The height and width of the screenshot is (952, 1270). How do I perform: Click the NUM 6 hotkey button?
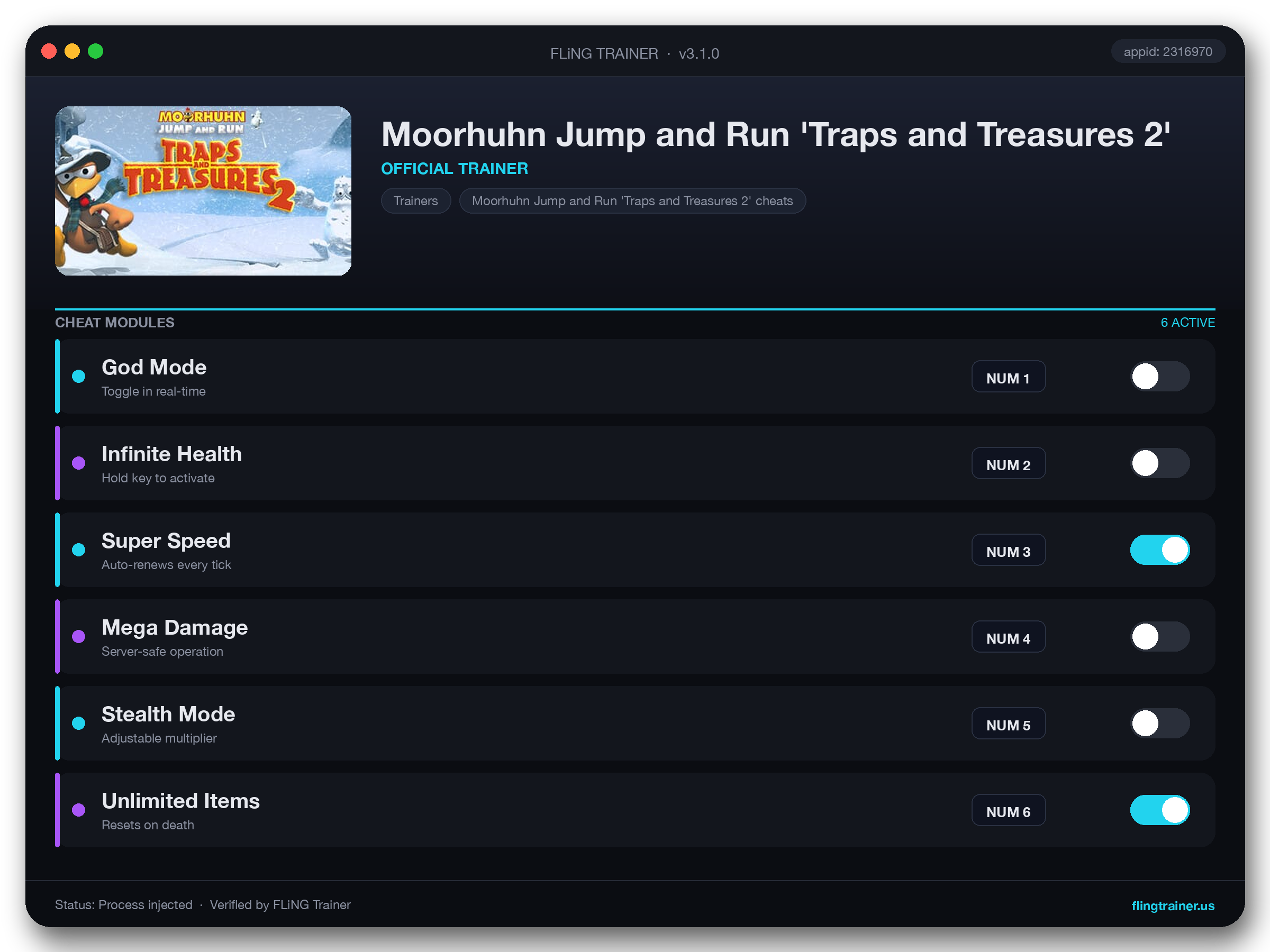tap(1008, 810)
